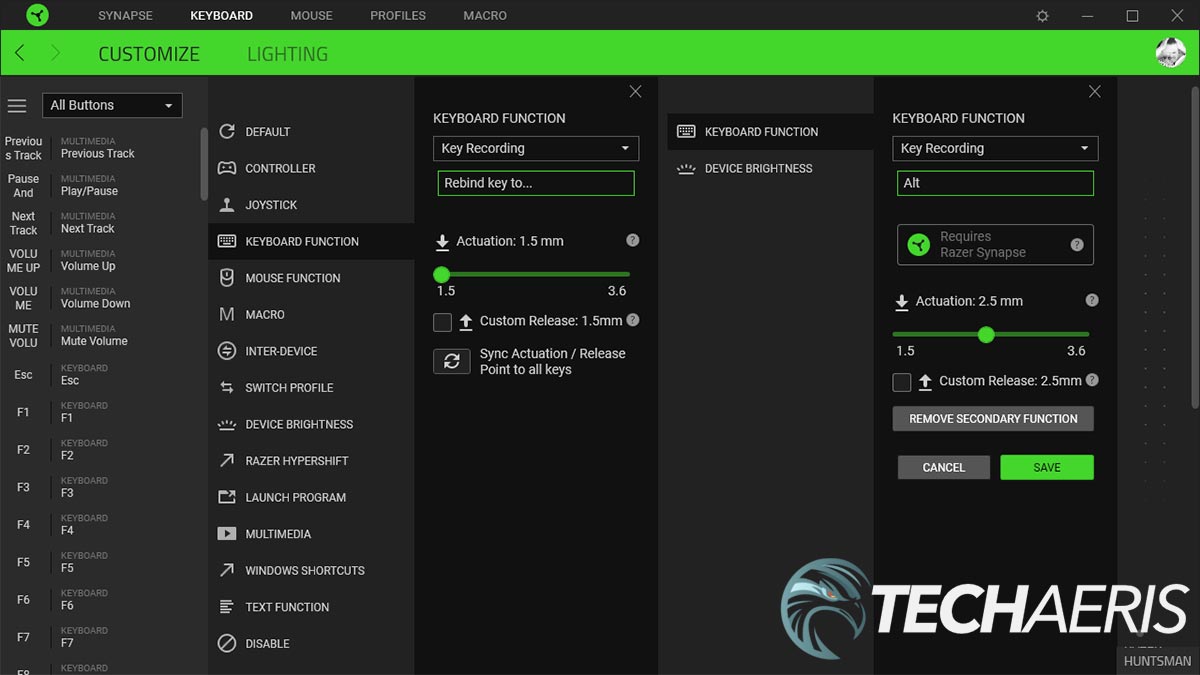Select the Razer Hypershift icon
Image resolution: width=1200 pixels, height=675 pixels.
pyautogui.click(x=227, y=460)
